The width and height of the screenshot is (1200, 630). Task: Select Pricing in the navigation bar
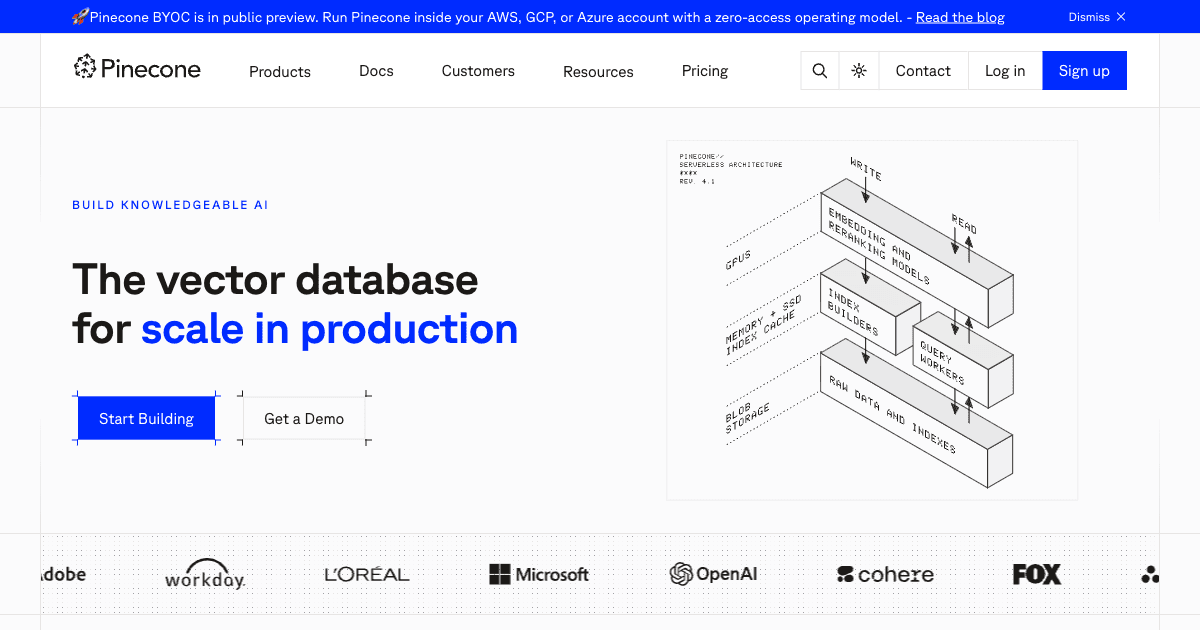704,71
